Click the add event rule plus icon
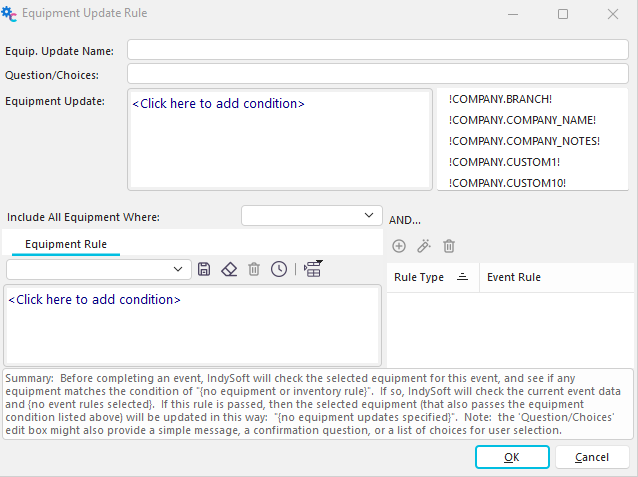The image size is (638, 477). point(399,245)
